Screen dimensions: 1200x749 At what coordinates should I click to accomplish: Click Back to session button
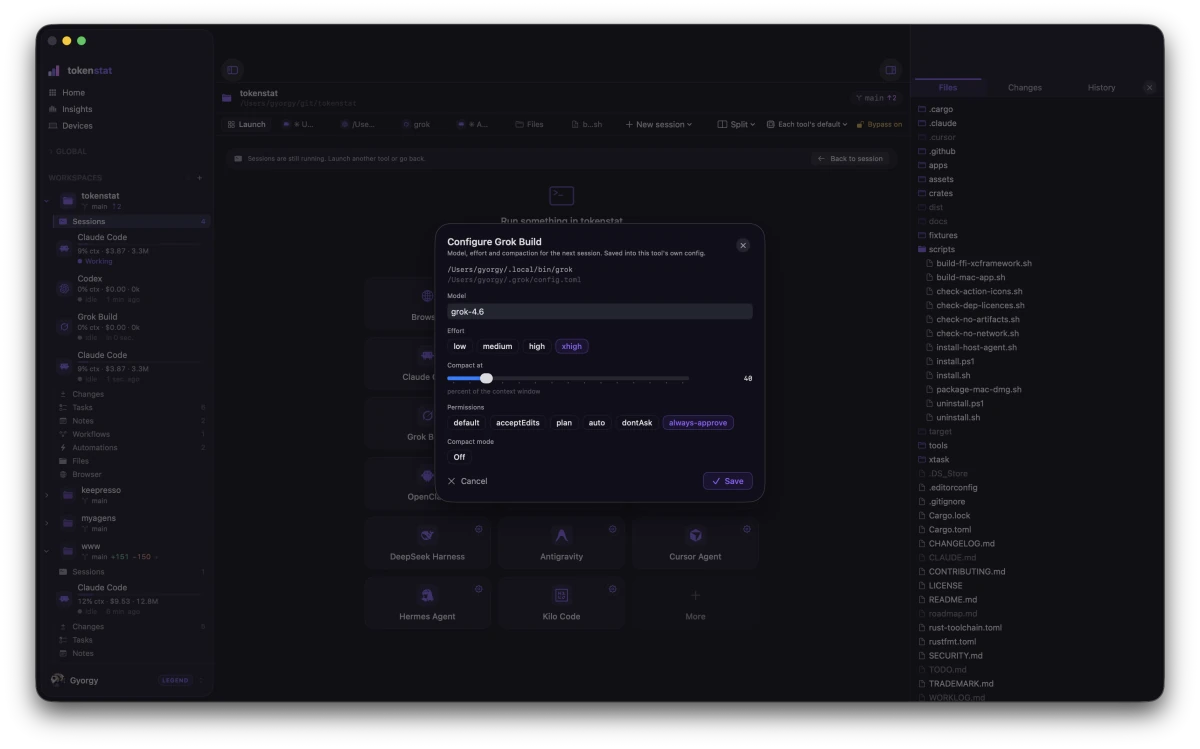[x=850, y=159]
